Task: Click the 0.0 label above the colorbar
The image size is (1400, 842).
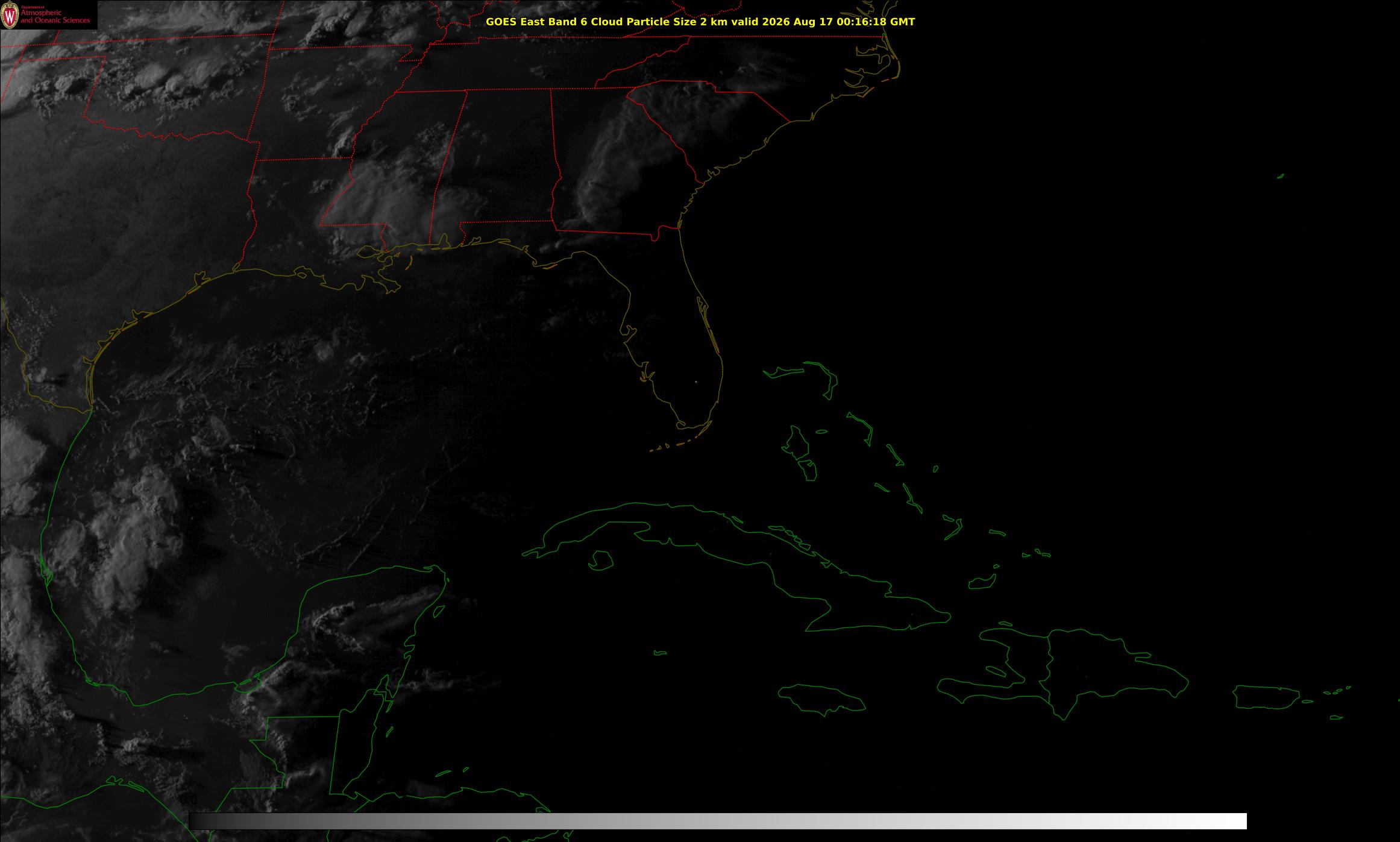Action: (189, 800)
